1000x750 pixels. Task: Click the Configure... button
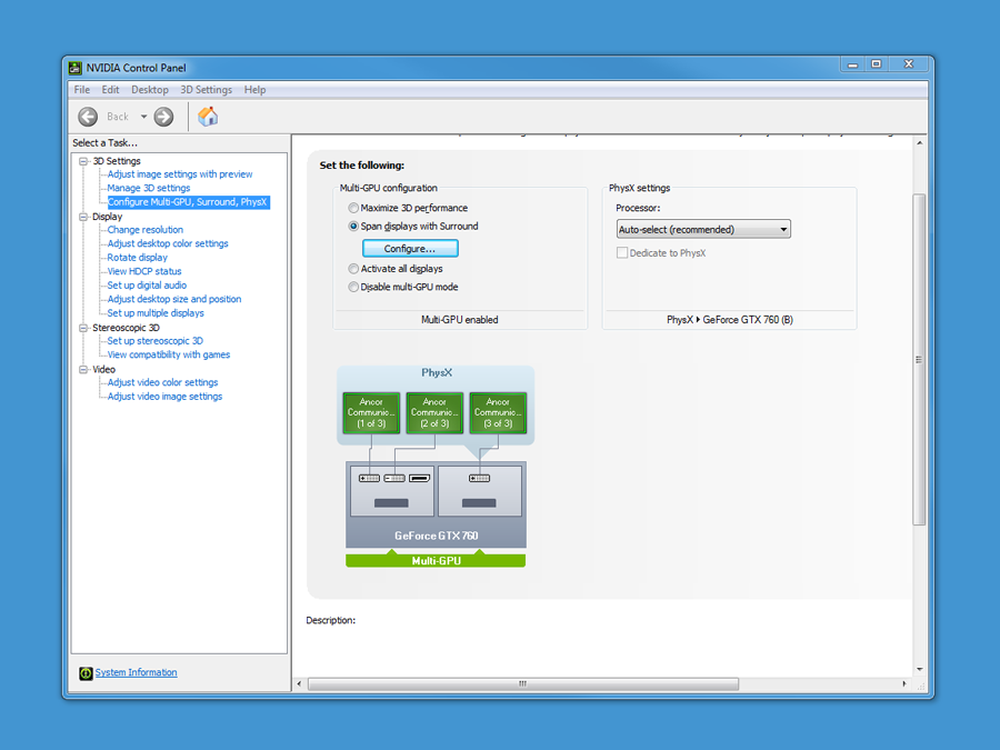410,248
